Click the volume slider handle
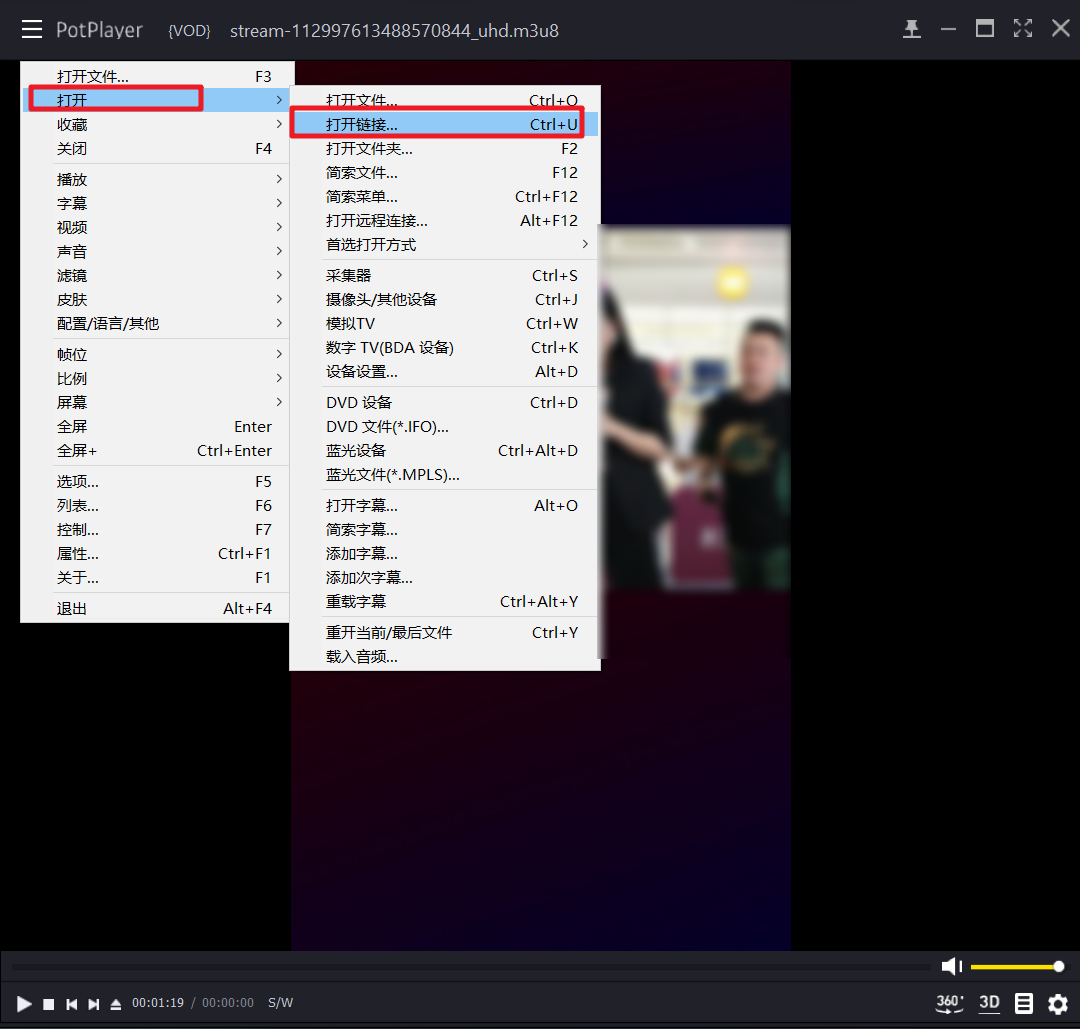Image resolution: width=1080 pixels, height=1029 pixels. pyautogui.click(x=1059, y=966)
